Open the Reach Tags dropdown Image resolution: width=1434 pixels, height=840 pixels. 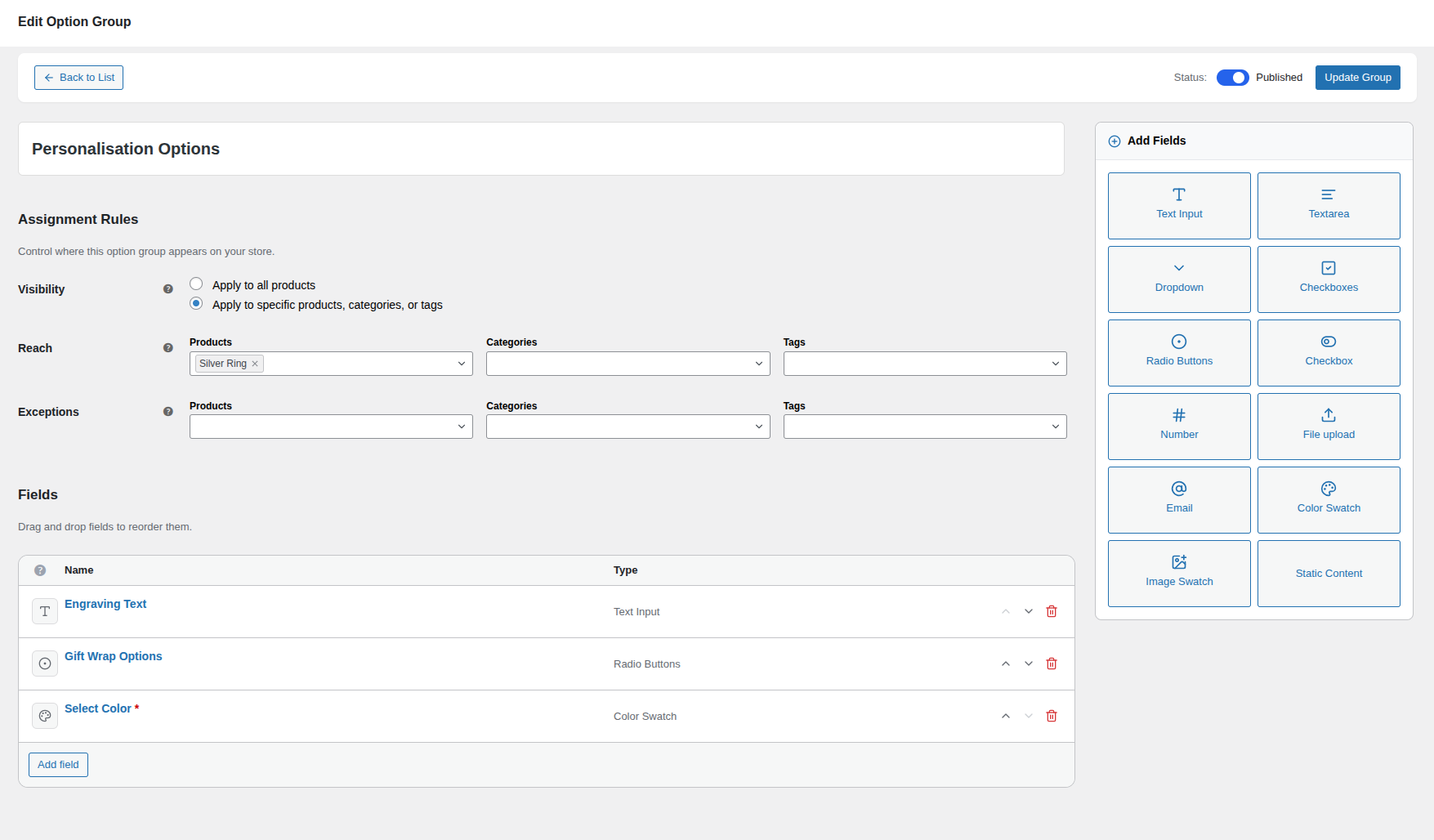925,364
